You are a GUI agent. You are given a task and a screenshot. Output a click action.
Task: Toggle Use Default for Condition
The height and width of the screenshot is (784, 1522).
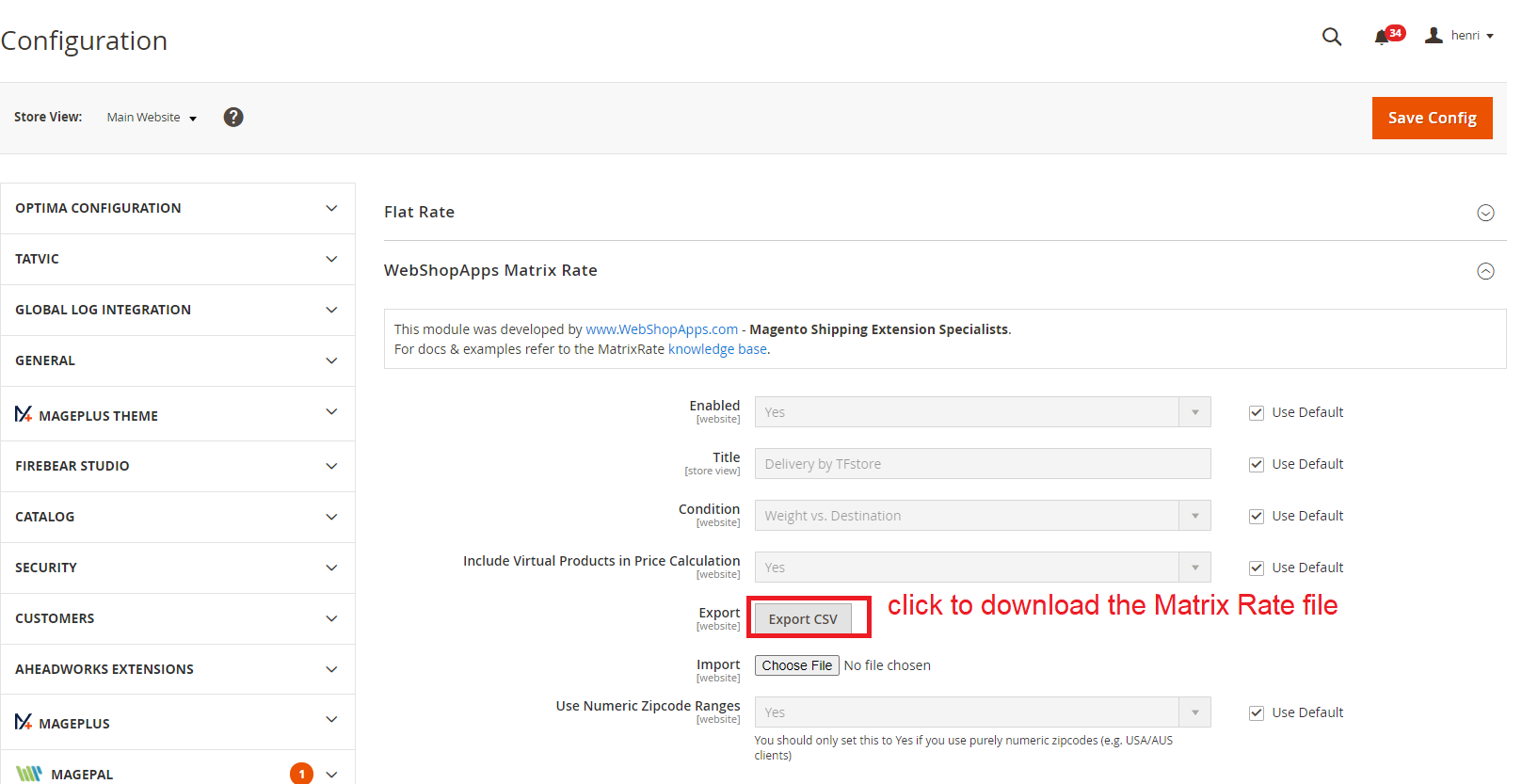tap(1256, 516)
